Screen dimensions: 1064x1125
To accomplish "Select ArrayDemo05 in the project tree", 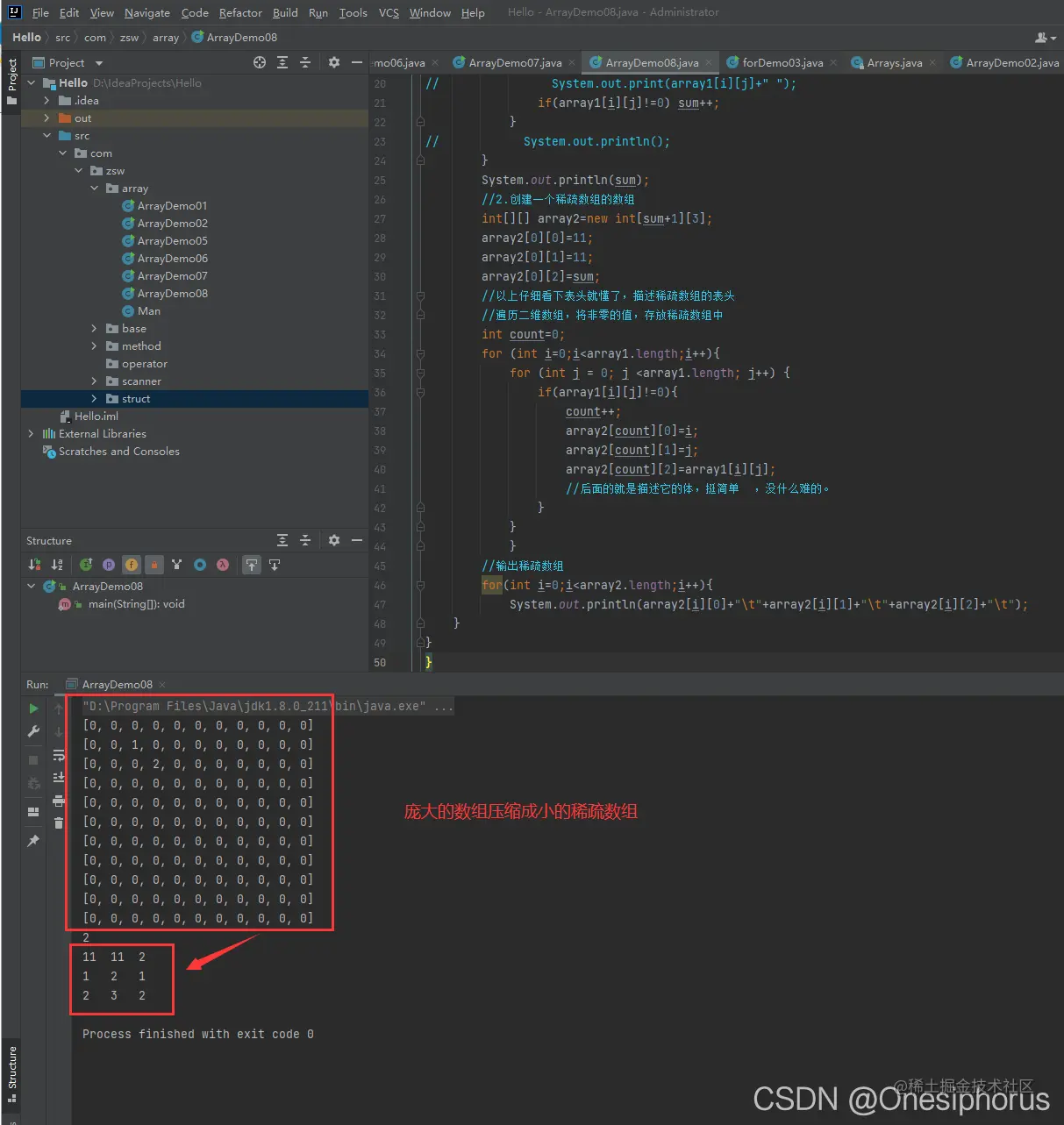I will [173, 241].
